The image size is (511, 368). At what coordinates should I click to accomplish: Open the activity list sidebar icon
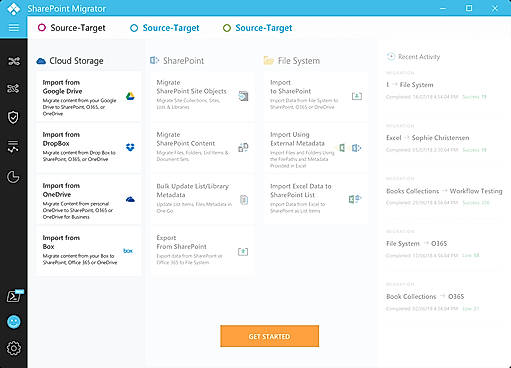tap(13, 146)
